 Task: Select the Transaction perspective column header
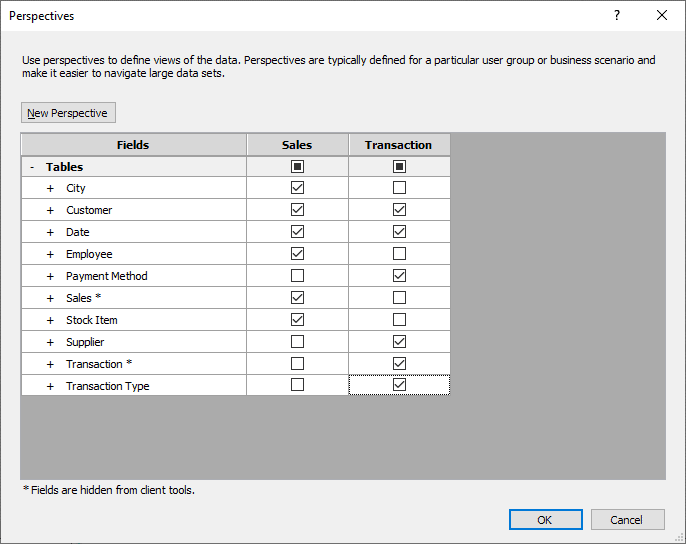[399, 145]
